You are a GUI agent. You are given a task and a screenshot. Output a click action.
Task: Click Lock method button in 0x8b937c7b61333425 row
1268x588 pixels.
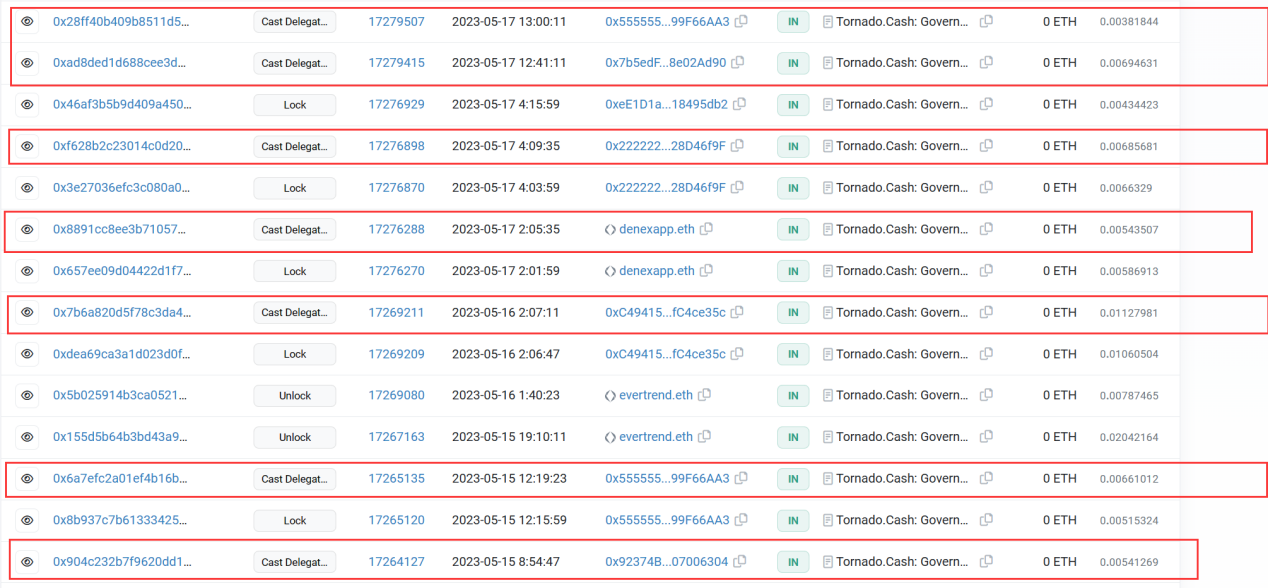tap(294, 520)
